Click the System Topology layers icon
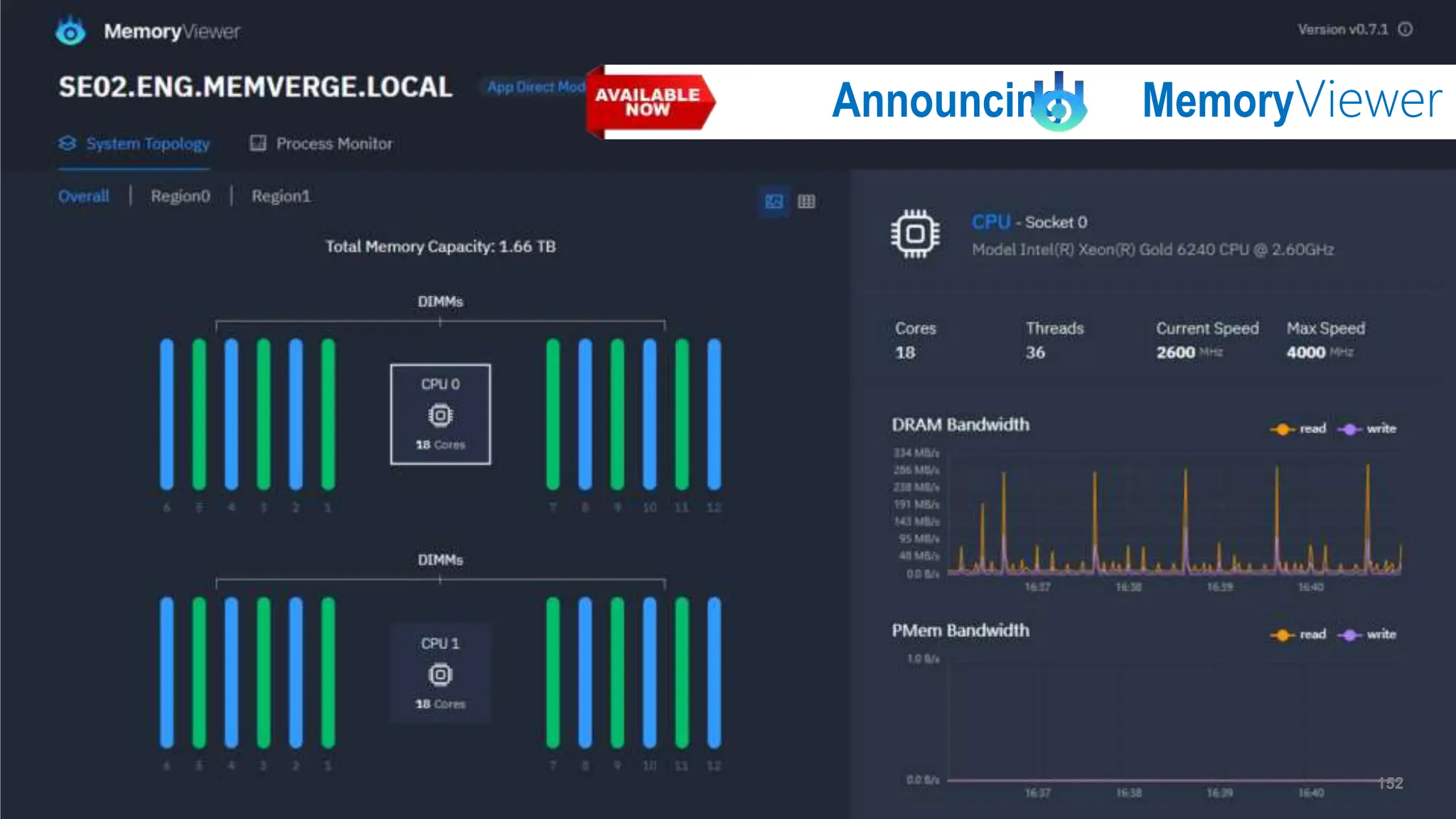The width and height of the screenshot is (1456, 819). point(68,144)
